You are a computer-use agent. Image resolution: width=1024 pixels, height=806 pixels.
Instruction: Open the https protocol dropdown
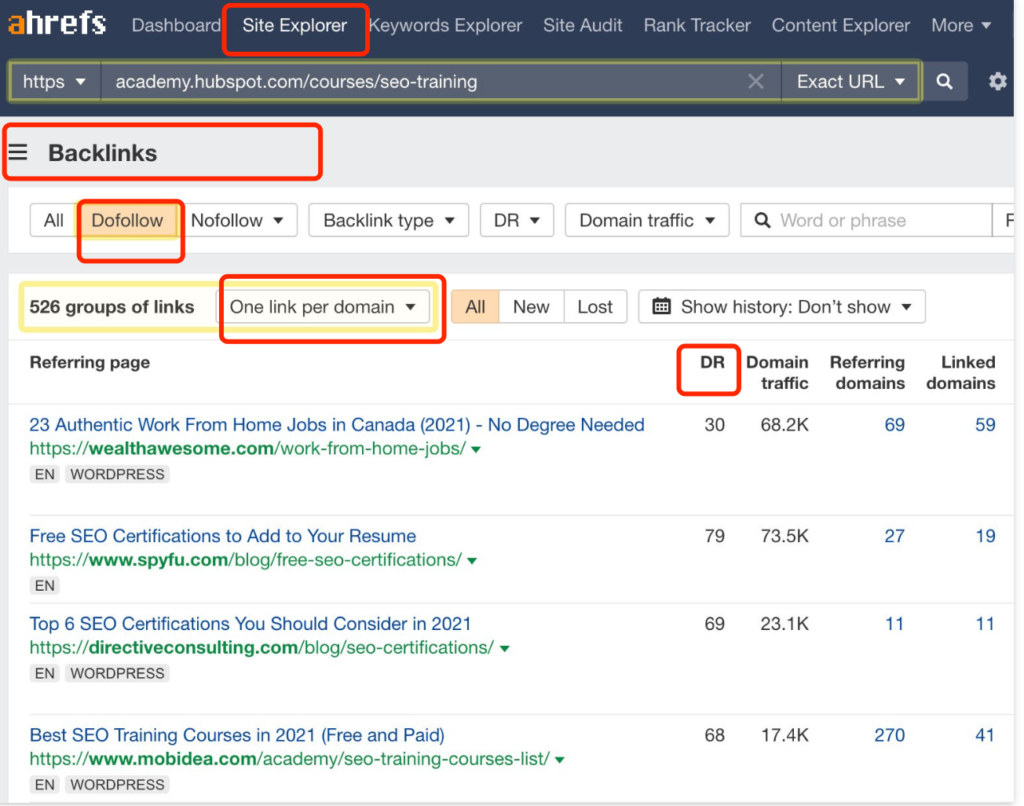[x=55, y=82]
